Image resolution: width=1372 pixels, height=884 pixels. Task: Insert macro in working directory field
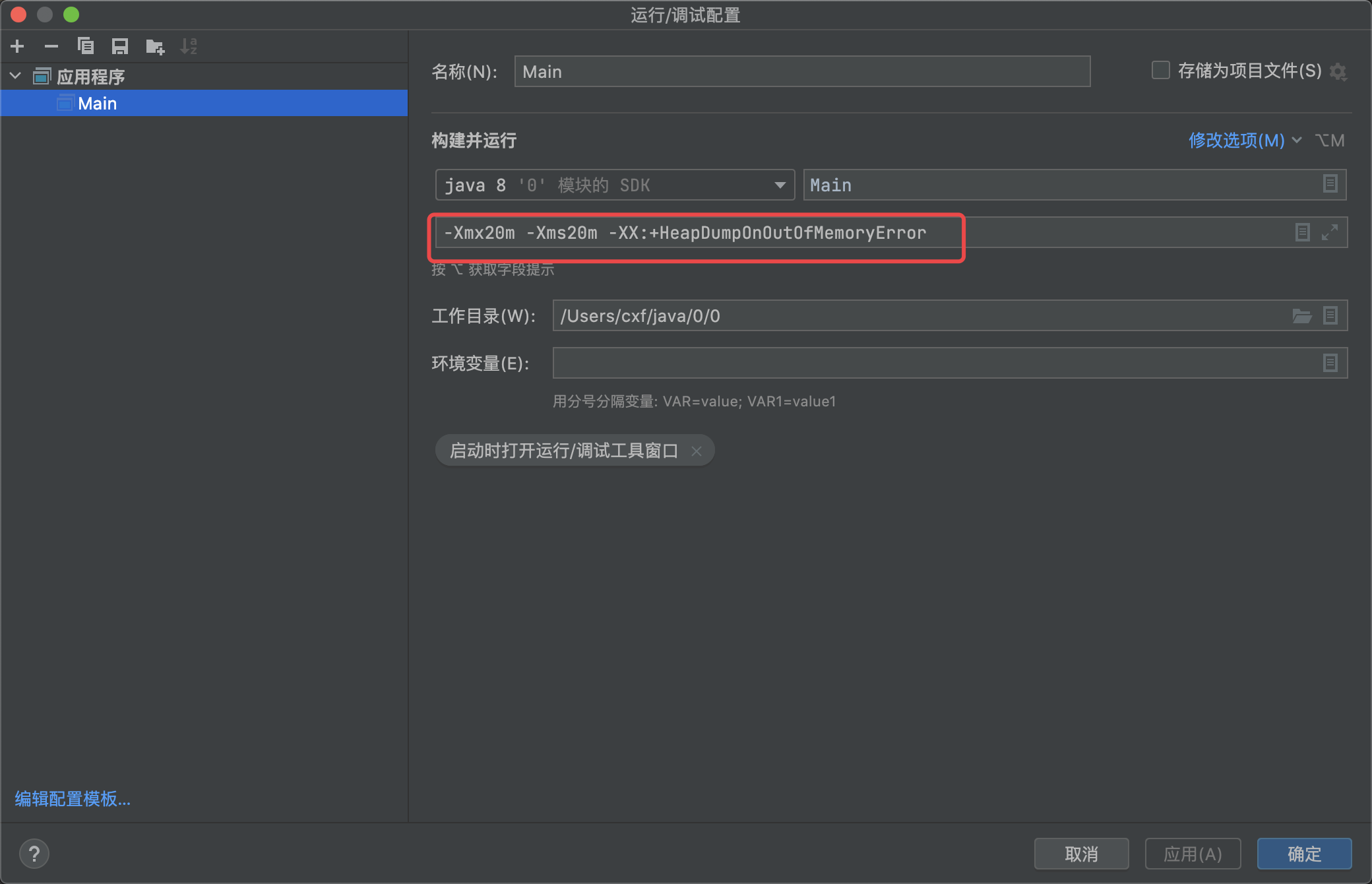(1330, 315)
